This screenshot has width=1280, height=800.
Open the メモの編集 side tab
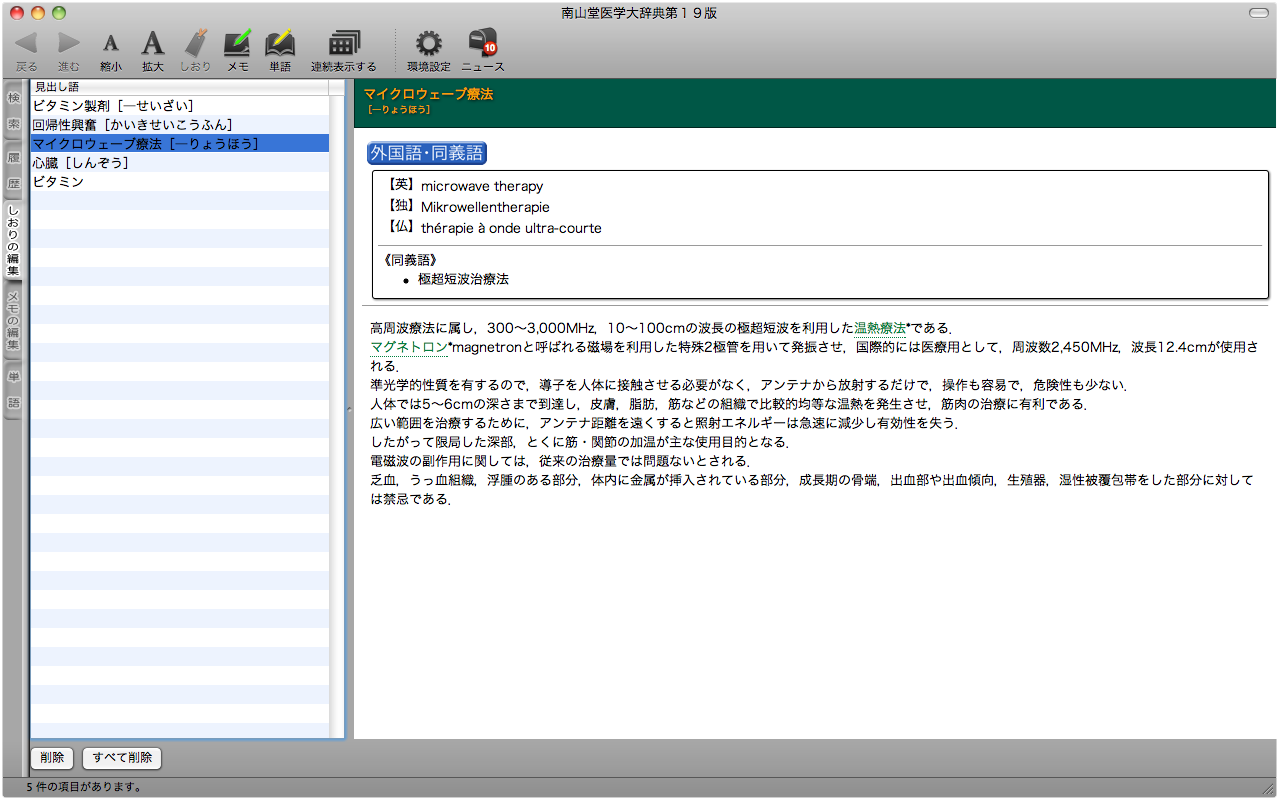pyautogui.click(x=13, y=319)
